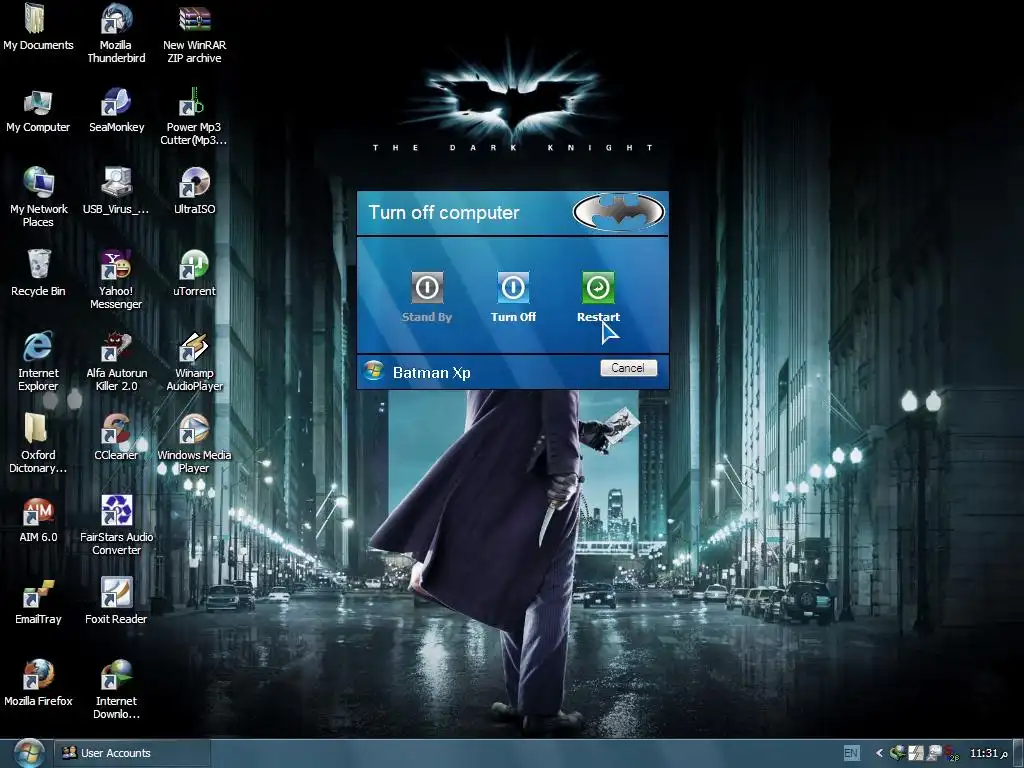Click the Windows logo beside Batman Xp
Screen dimensions: 1024x768
(x=374, y=370)
